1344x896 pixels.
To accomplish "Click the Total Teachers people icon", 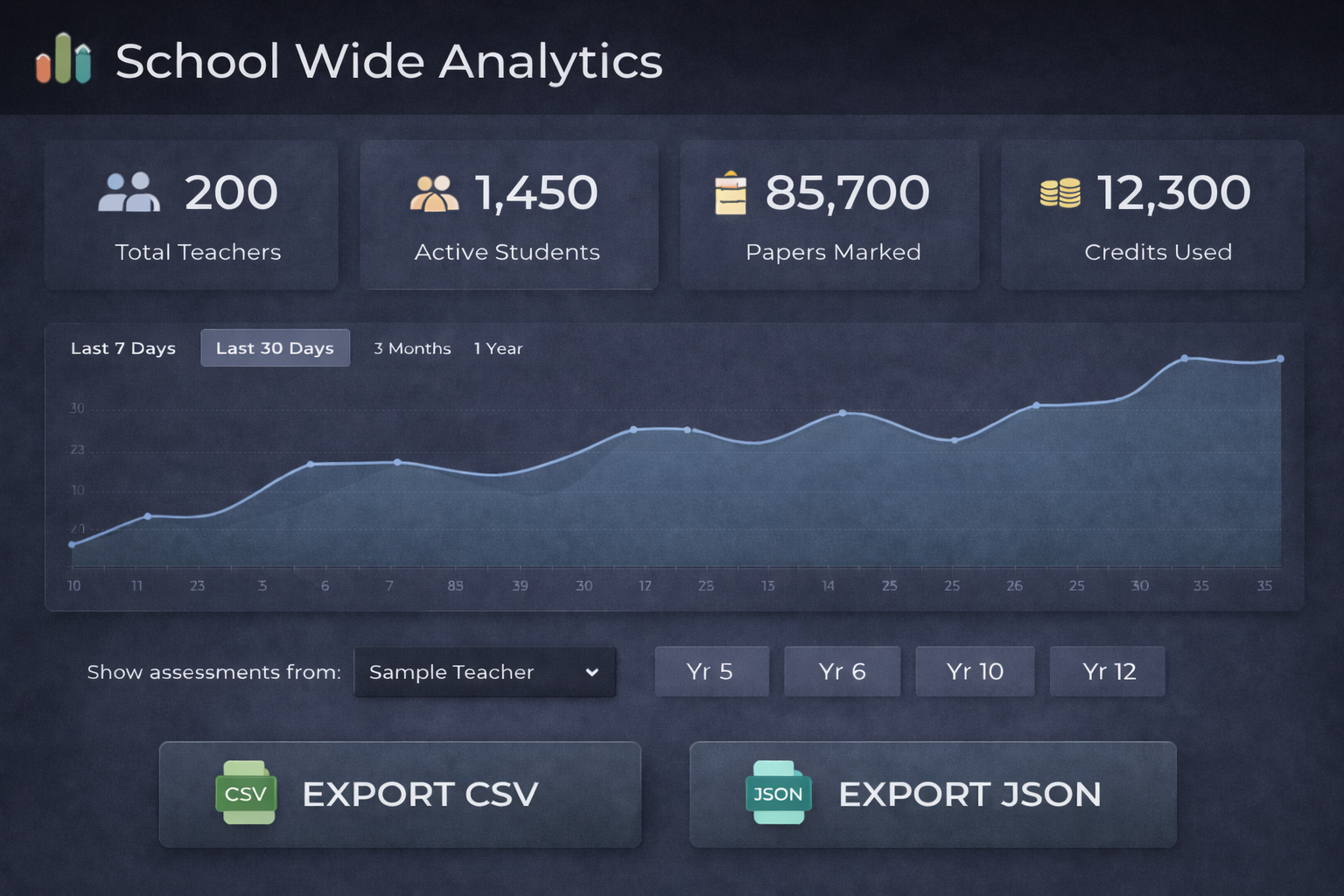I will pos(129,193).
